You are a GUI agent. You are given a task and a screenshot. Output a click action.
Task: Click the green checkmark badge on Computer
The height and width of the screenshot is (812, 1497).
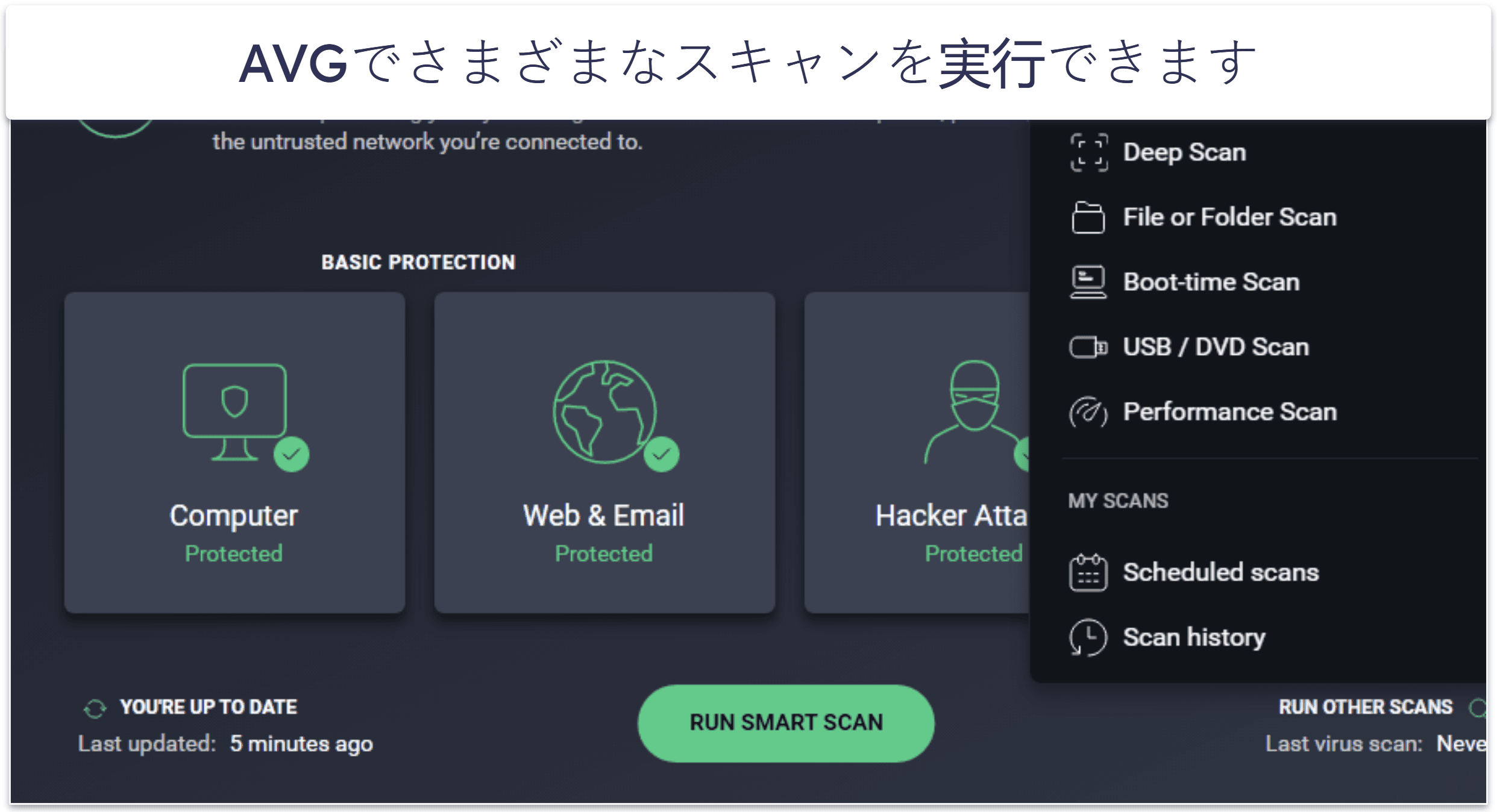click(x=292, y=454)
